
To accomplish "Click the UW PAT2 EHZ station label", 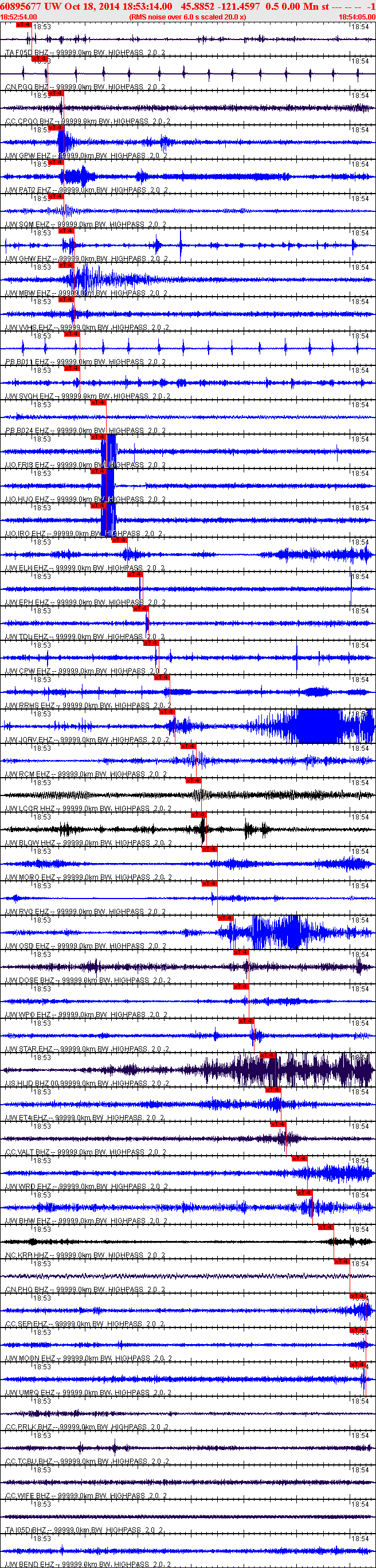I will click(x=29, y=190).
